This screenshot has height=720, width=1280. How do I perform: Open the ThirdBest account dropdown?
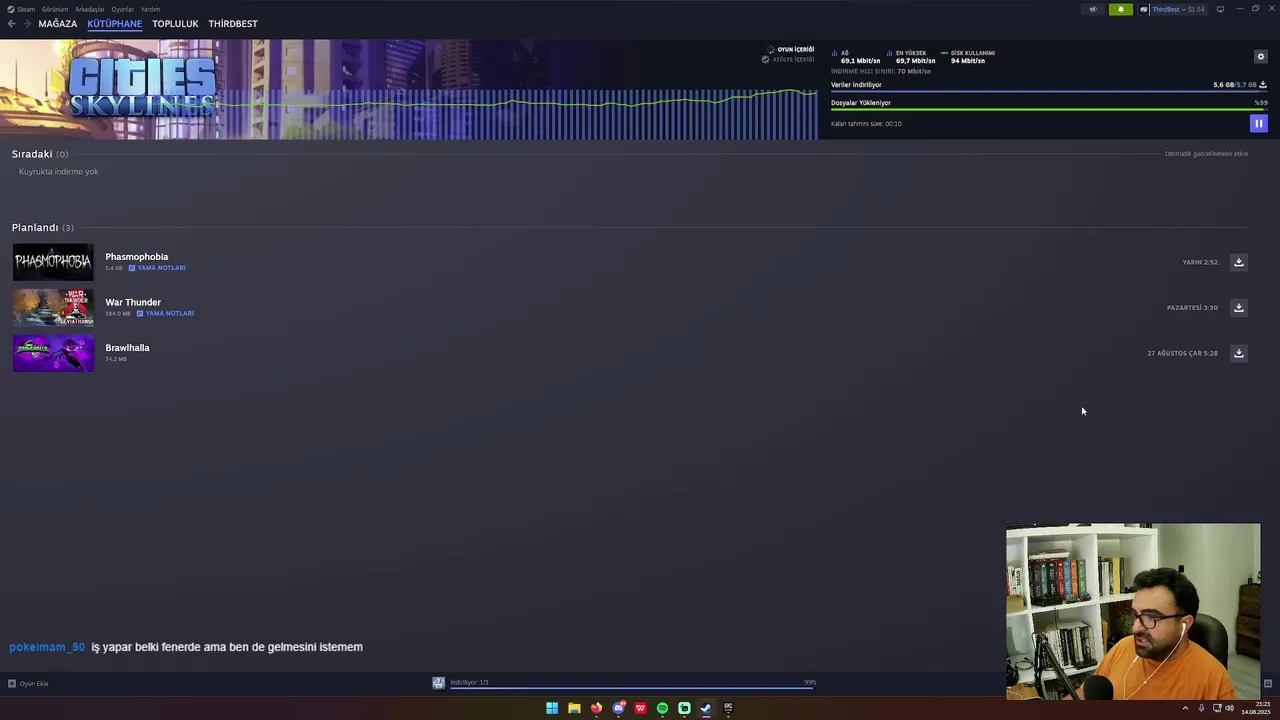[x=1173, y=9]
